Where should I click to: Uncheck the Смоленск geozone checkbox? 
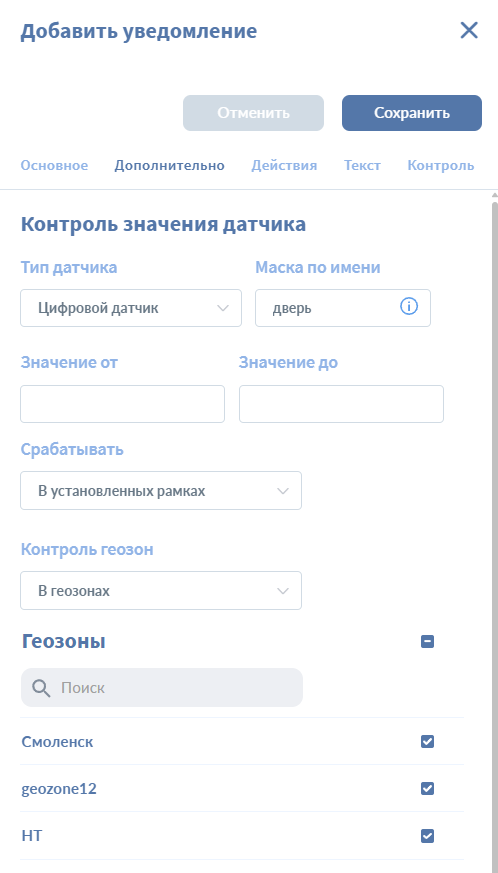[x=427, y=742]
